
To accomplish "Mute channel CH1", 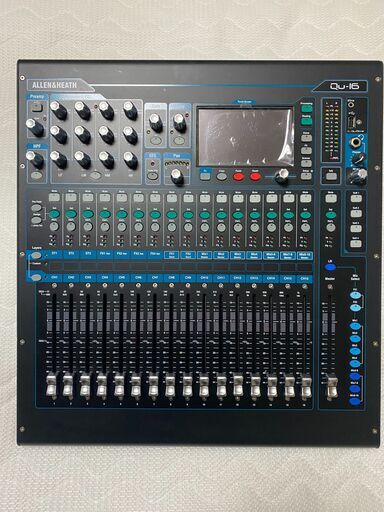I will pyautogui.click(x=54, y=197).
